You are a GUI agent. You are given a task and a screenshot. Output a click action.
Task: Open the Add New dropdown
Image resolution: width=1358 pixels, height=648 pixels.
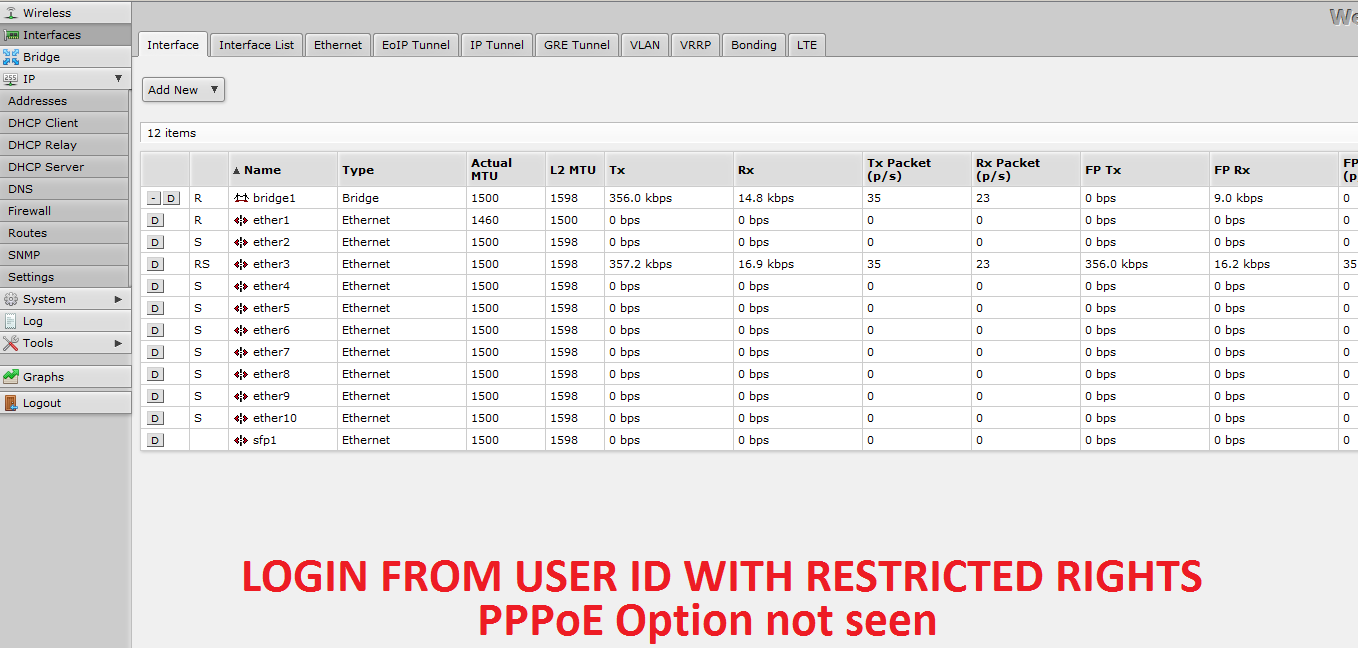183,90
